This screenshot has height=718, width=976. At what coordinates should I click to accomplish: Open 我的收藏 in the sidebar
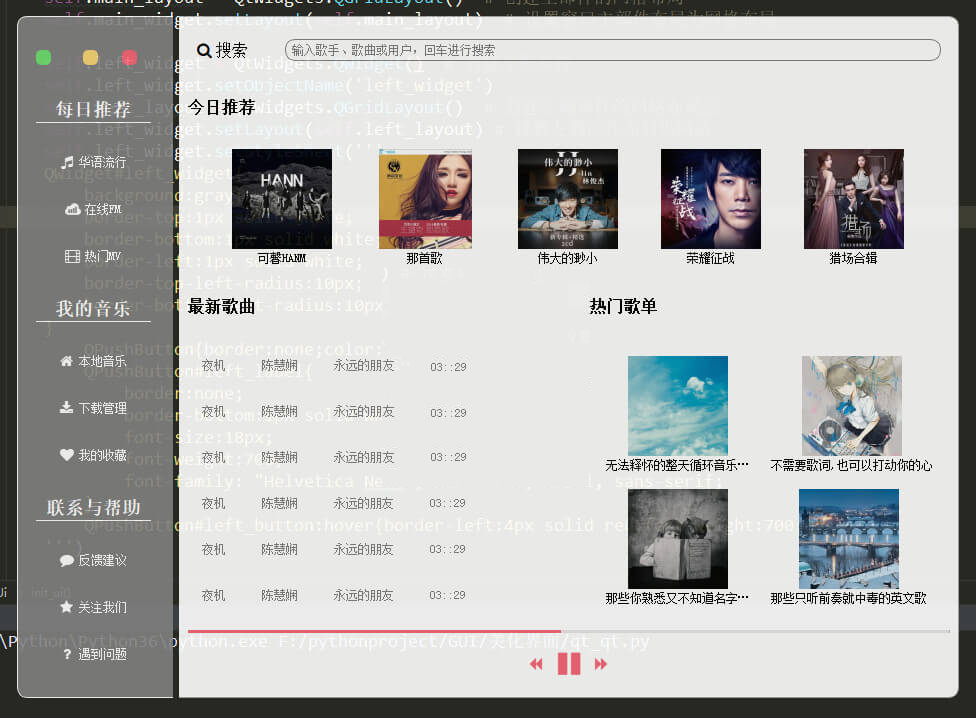point(93,455)
